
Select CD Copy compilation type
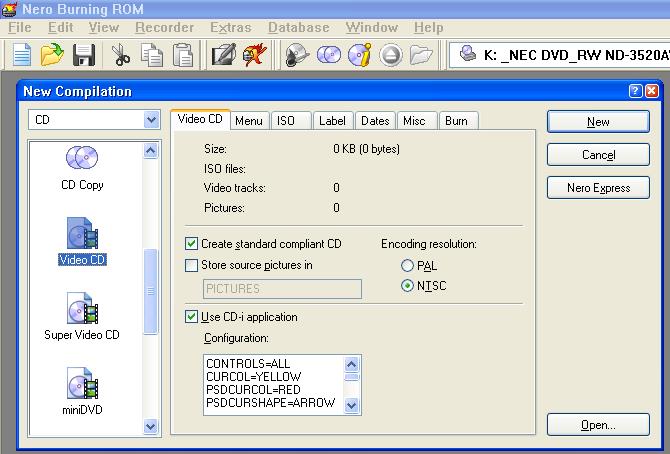[82, 168]
